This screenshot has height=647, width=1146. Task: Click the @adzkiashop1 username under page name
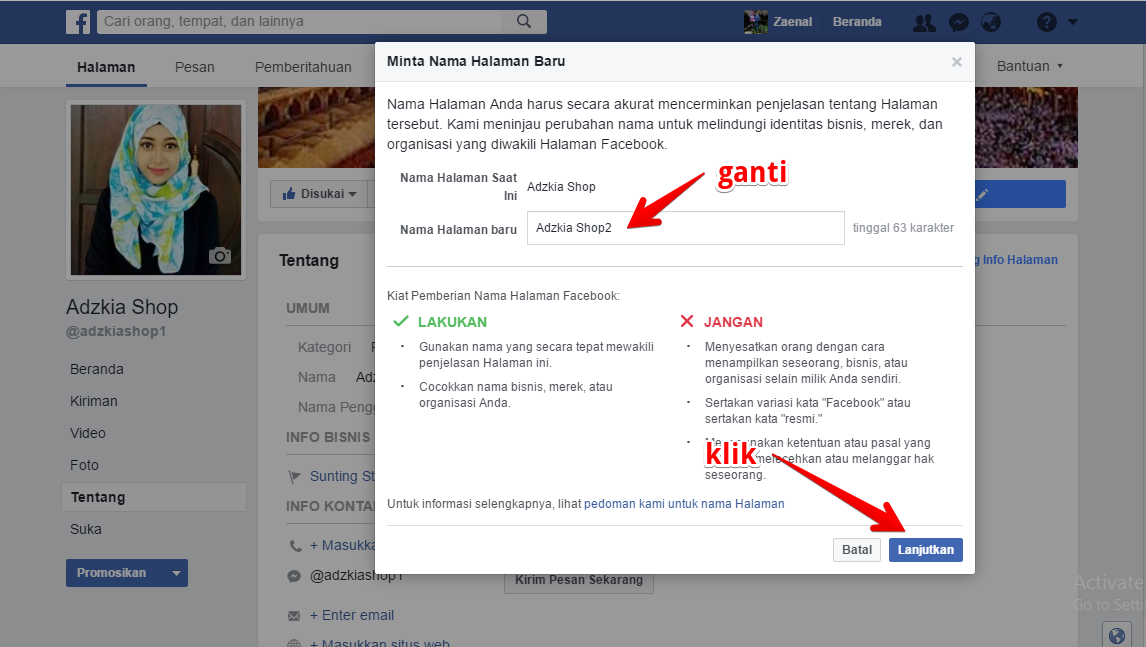tap(116, 331)
